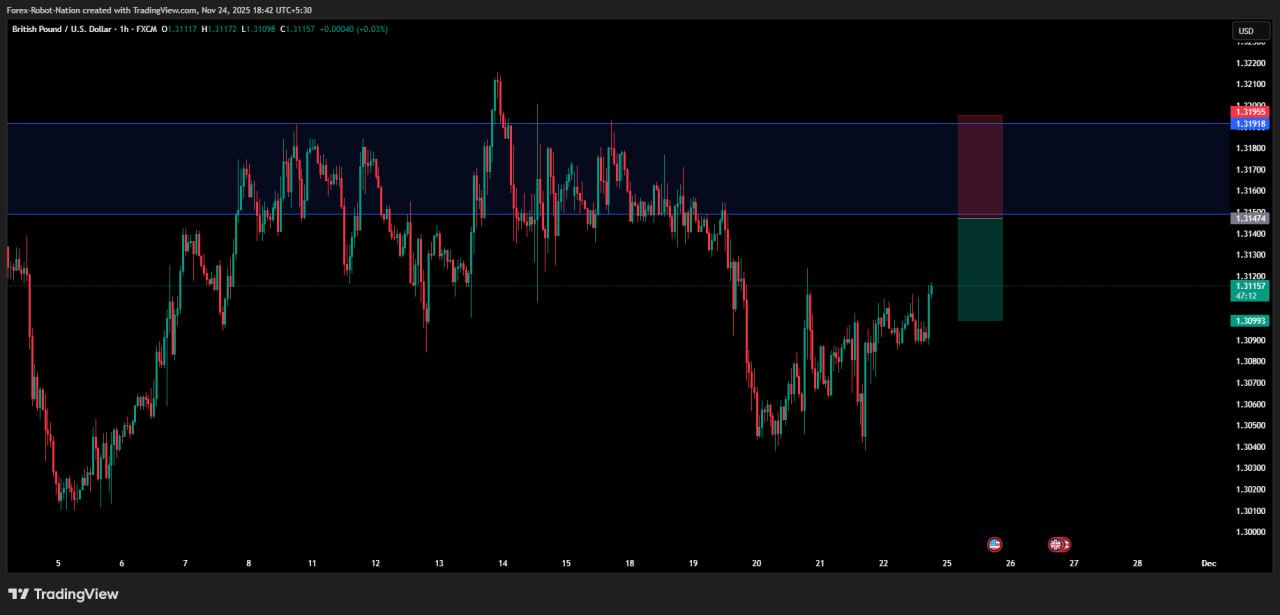The image size is (1280, 615).
Task: Click the gray 1.31474 entry price label
Action: pyautogui.click(x=1250, y=218)
